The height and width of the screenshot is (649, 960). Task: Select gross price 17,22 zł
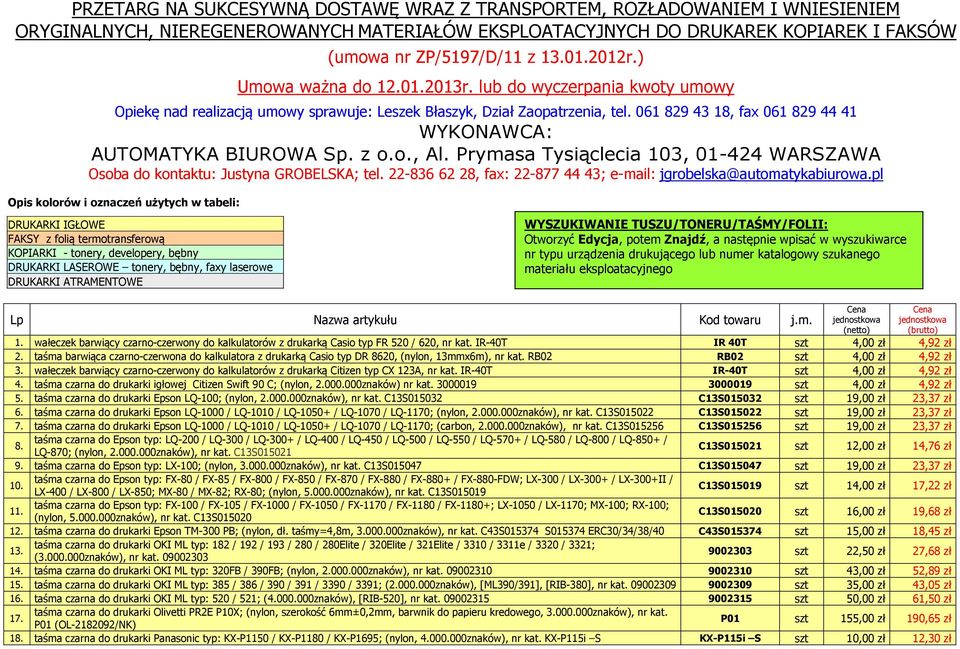[x=922, y=486]
